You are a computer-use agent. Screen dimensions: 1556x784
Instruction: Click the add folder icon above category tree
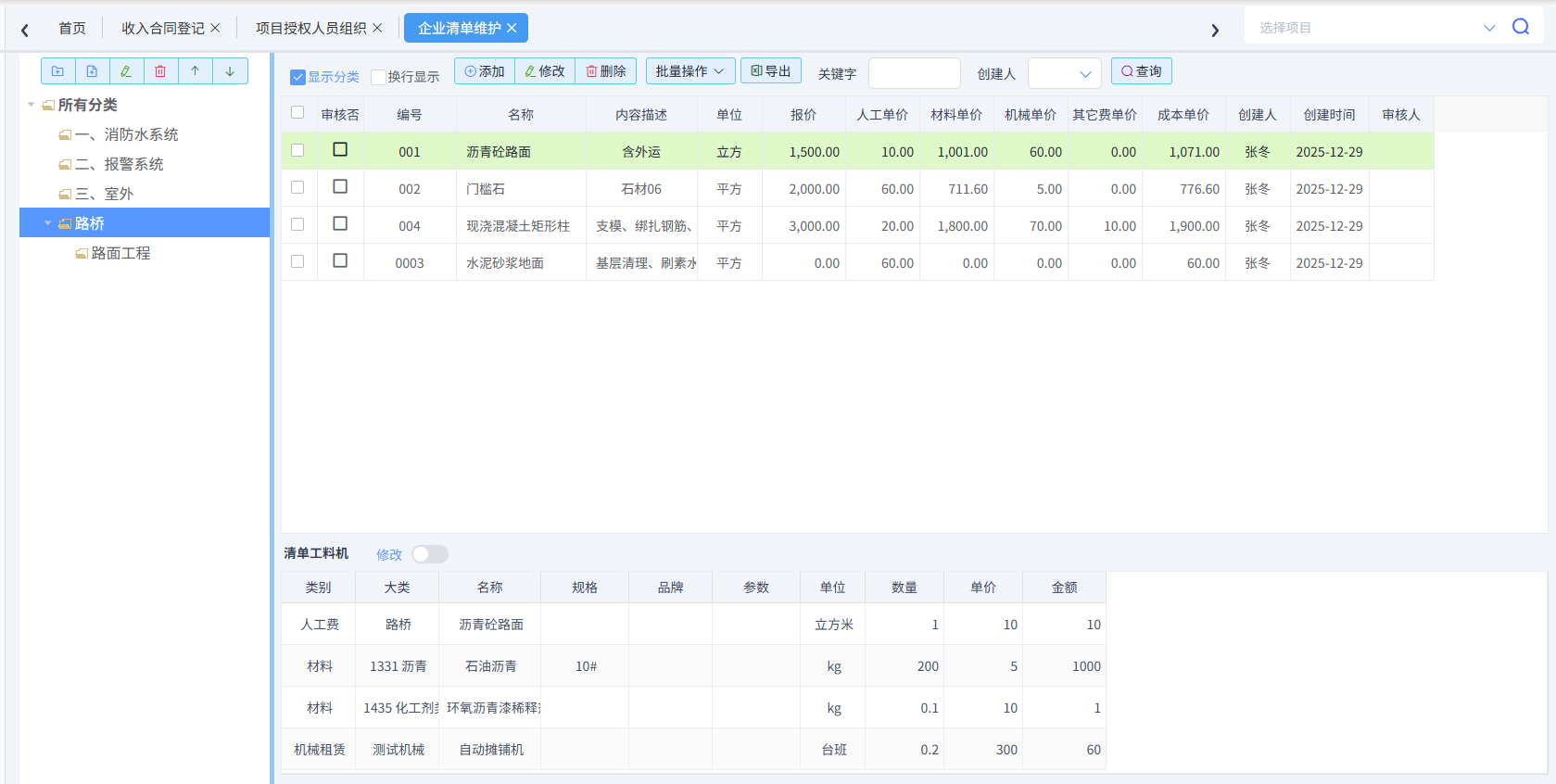click(57, 71)
